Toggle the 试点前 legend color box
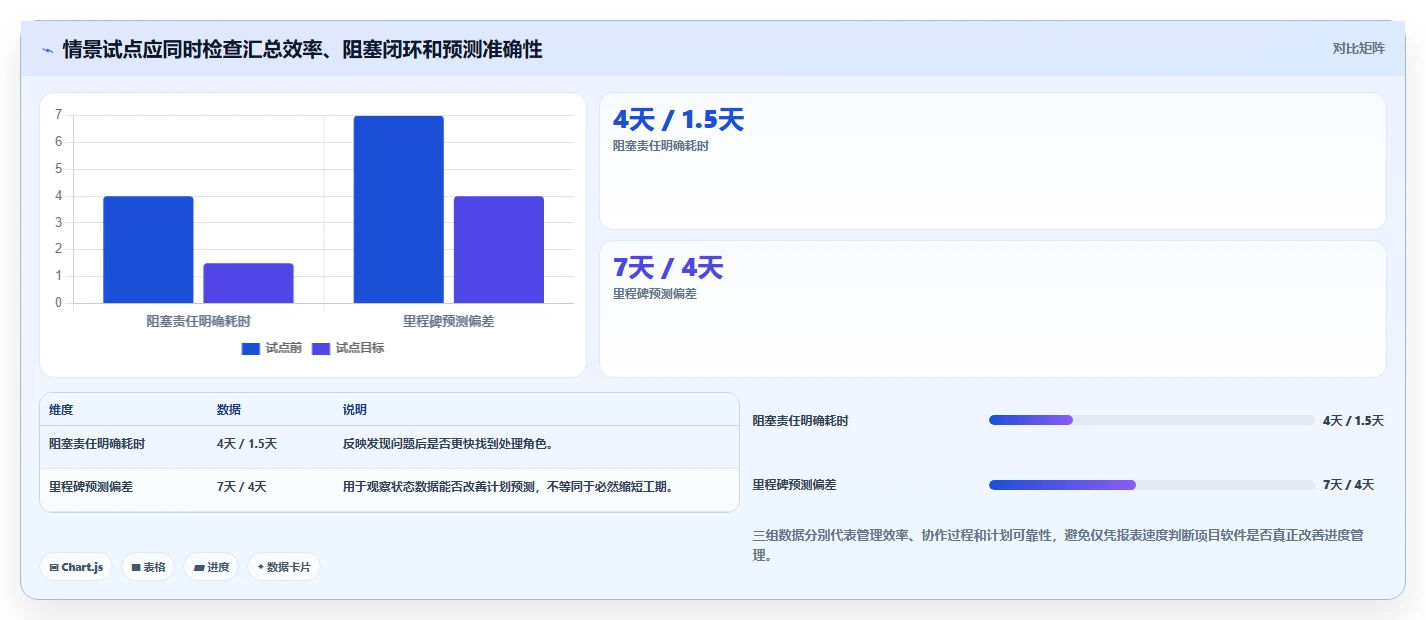1426x620 pixels. (x=251, y=348)
